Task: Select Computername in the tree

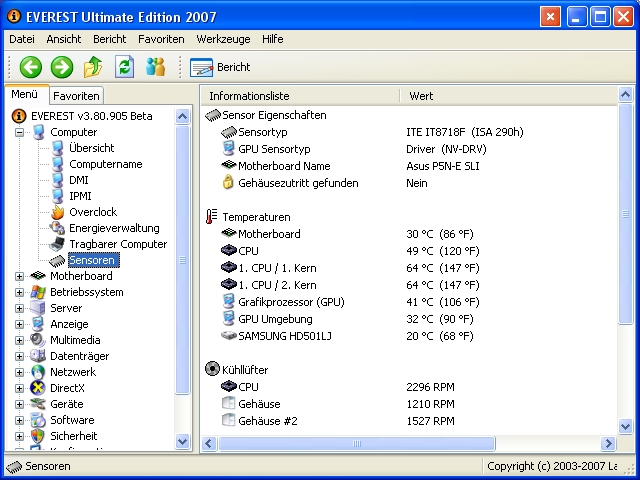Action: 106,164
